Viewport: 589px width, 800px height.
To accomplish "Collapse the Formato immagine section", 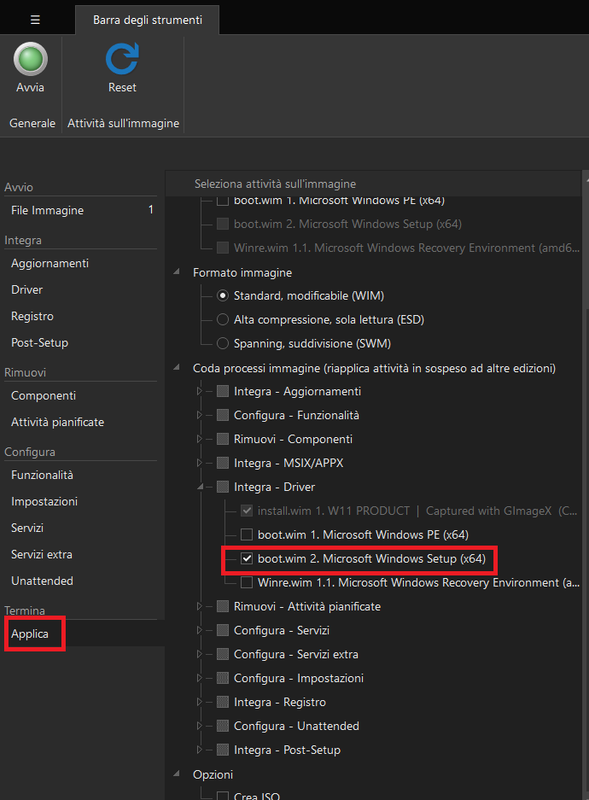I will [177, 272].
